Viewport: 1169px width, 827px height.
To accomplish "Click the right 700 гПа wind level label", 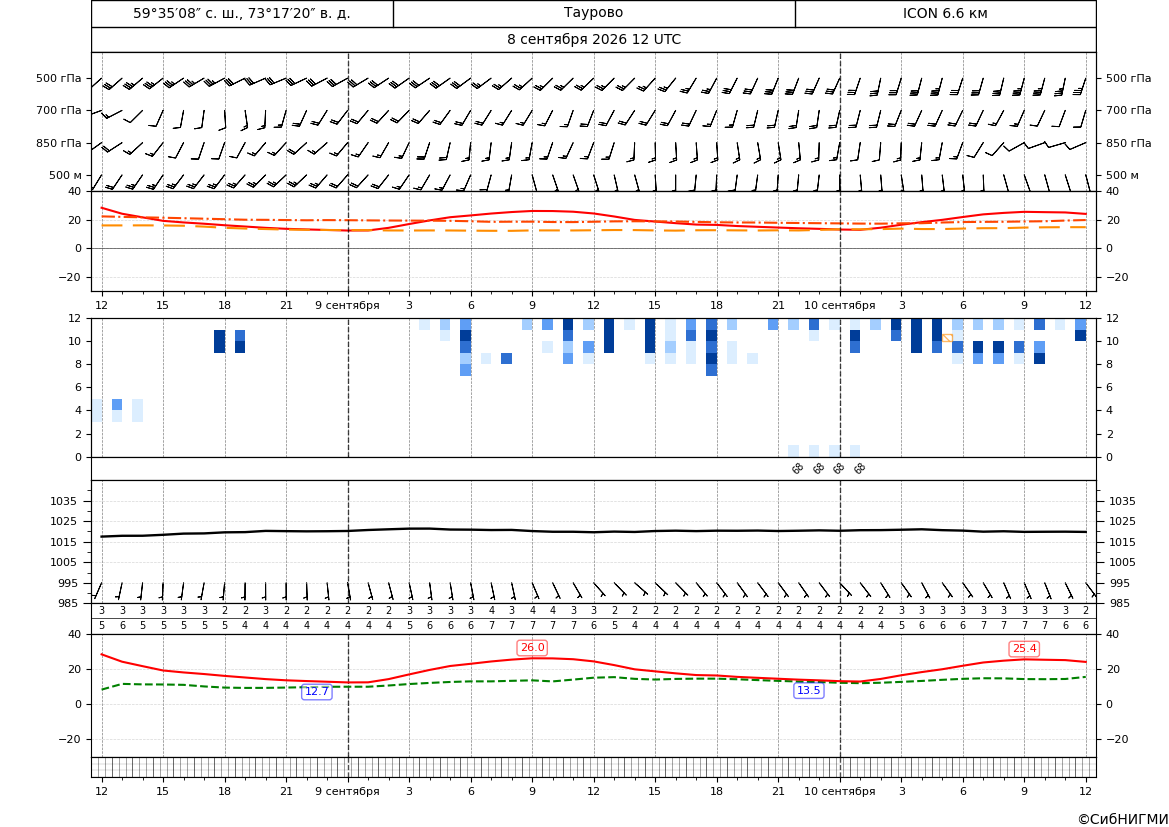I will 1128,110.
